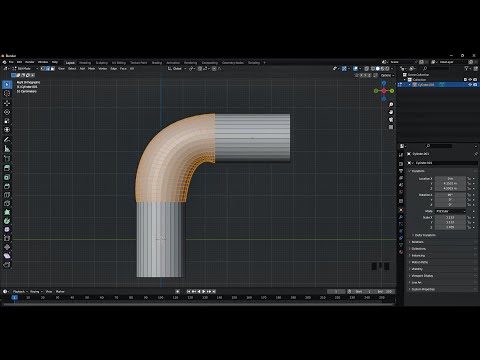The image size is (480, 360).
Task: Toggle Collection exclude checkbox in outliner
Action: 465,80
